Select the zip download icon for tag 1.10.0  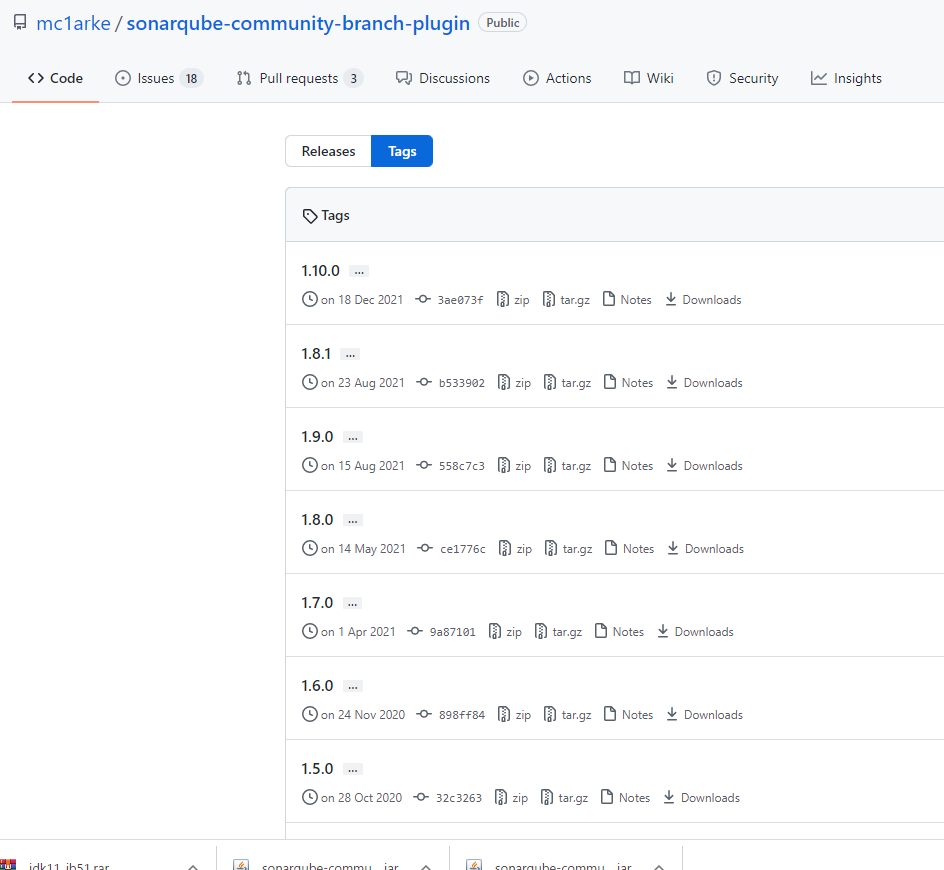503,299
